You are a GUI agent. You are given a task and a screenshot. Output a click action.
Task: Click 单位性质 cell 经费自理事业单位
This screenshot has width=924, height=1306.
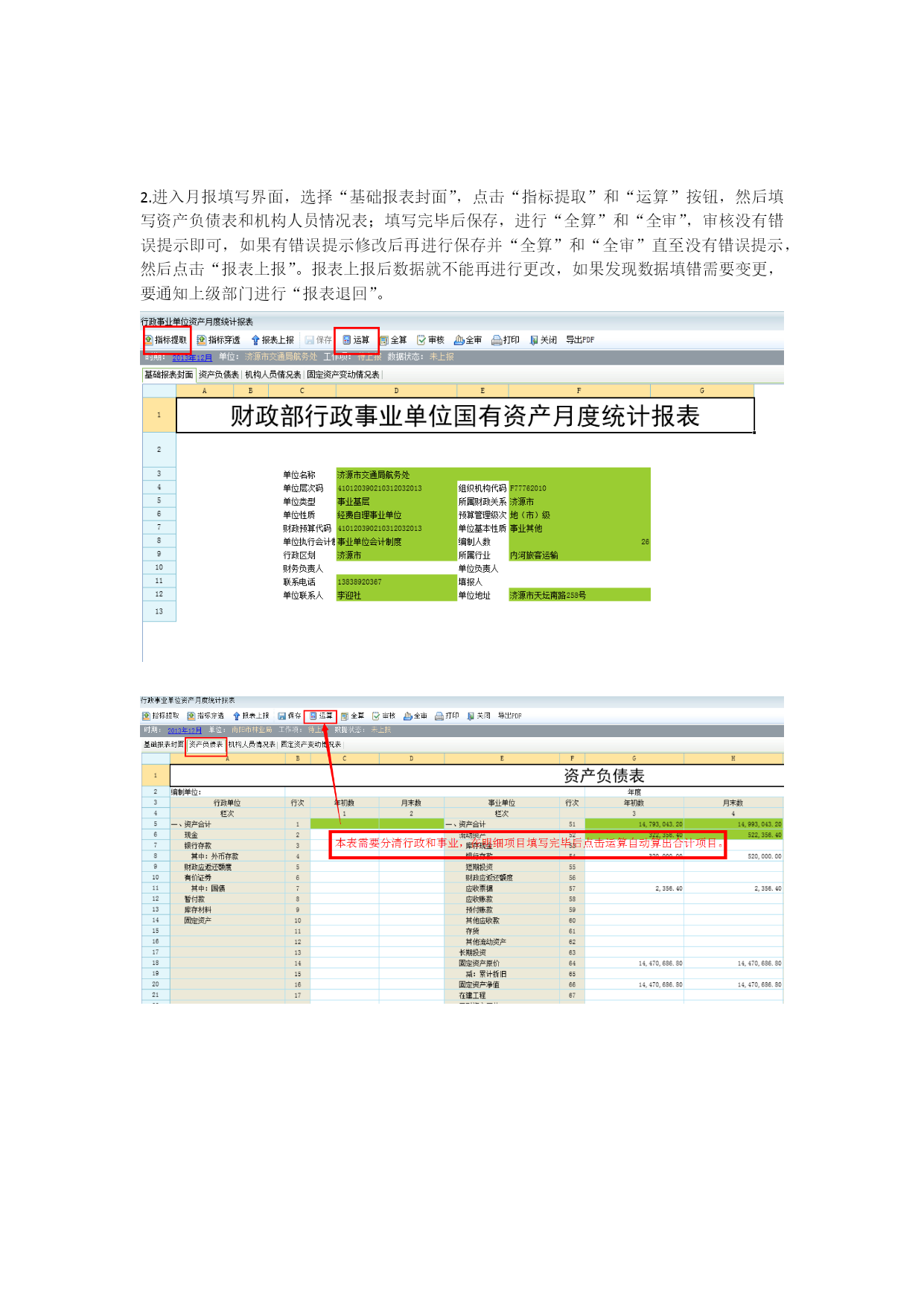396,515
